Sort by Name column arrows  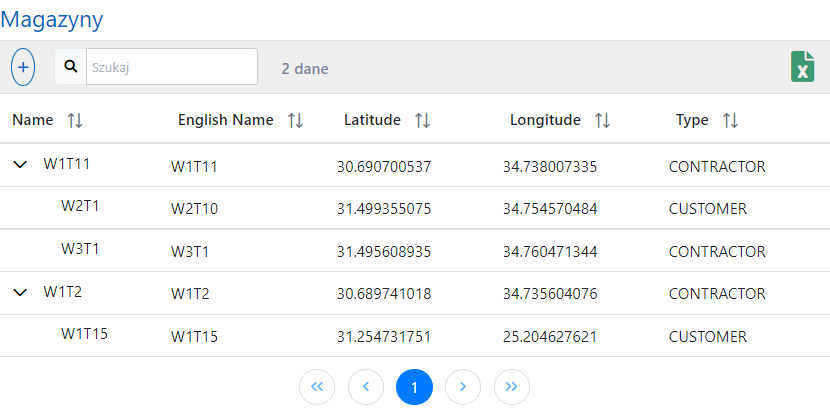(x=75, y=121)
